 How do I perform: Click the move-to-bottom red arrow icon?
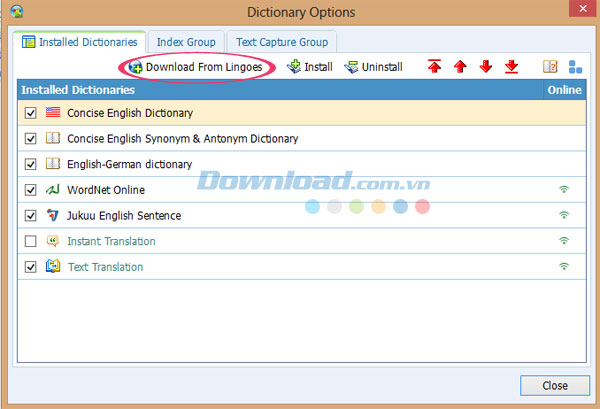[512, 67]
